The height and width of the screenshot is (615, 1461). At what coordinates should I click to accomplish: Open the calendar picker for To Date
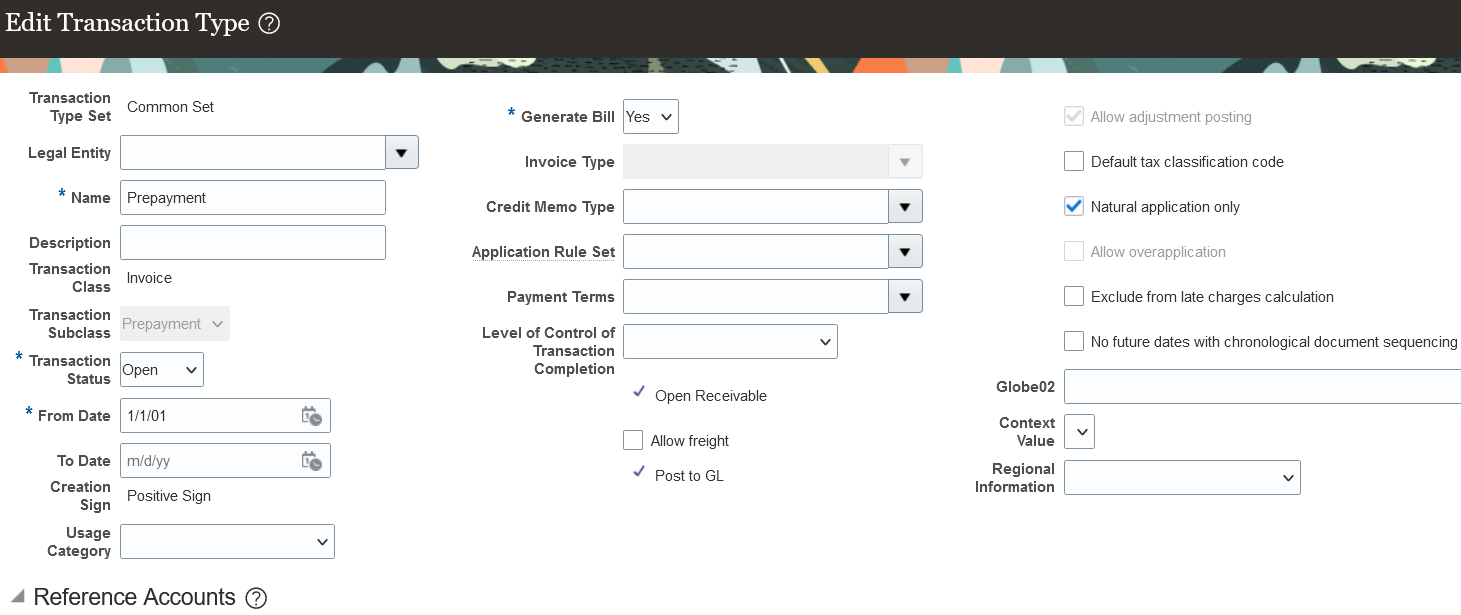(311, 460)
